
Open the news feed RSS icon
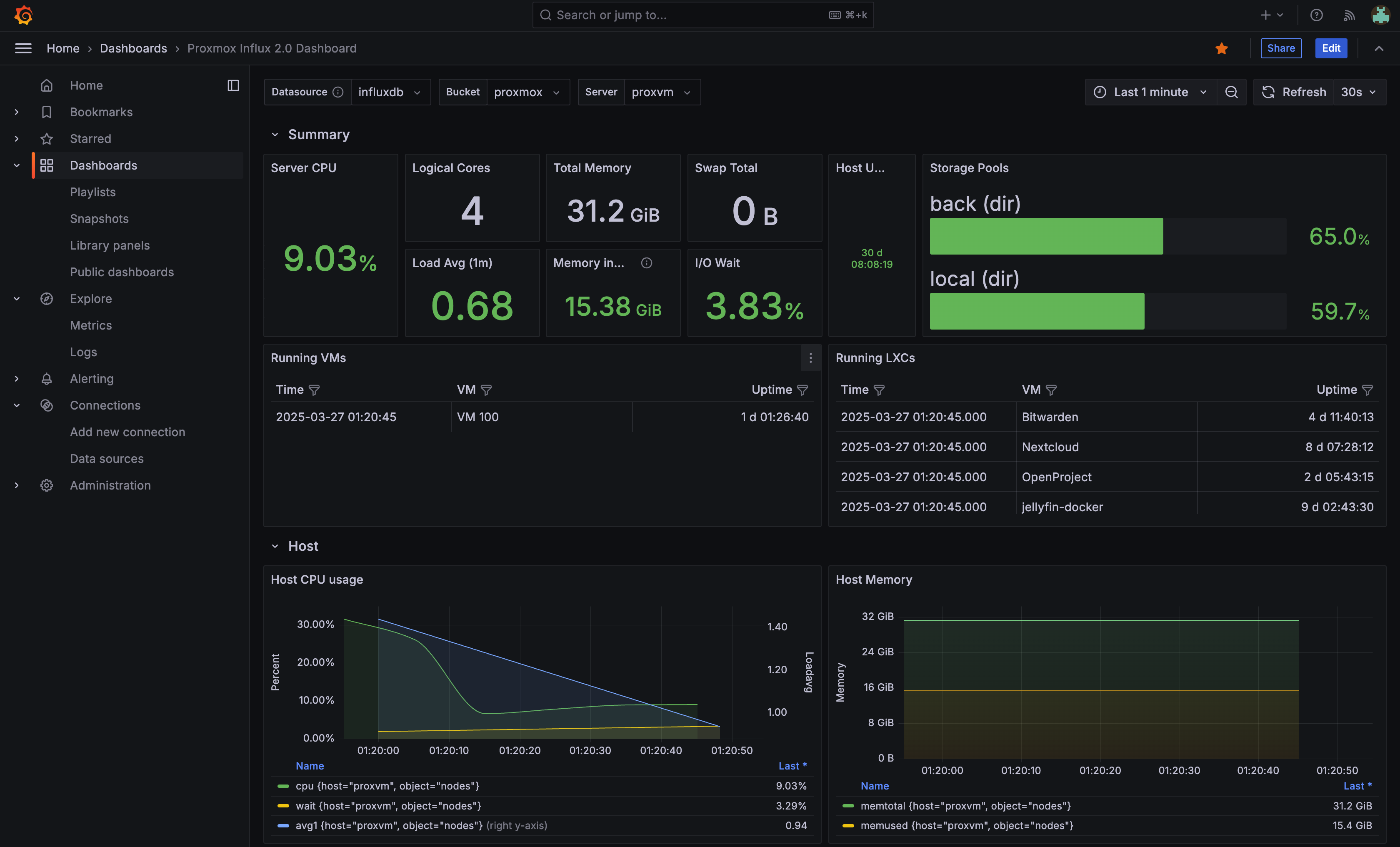[x=1349, y=15]
